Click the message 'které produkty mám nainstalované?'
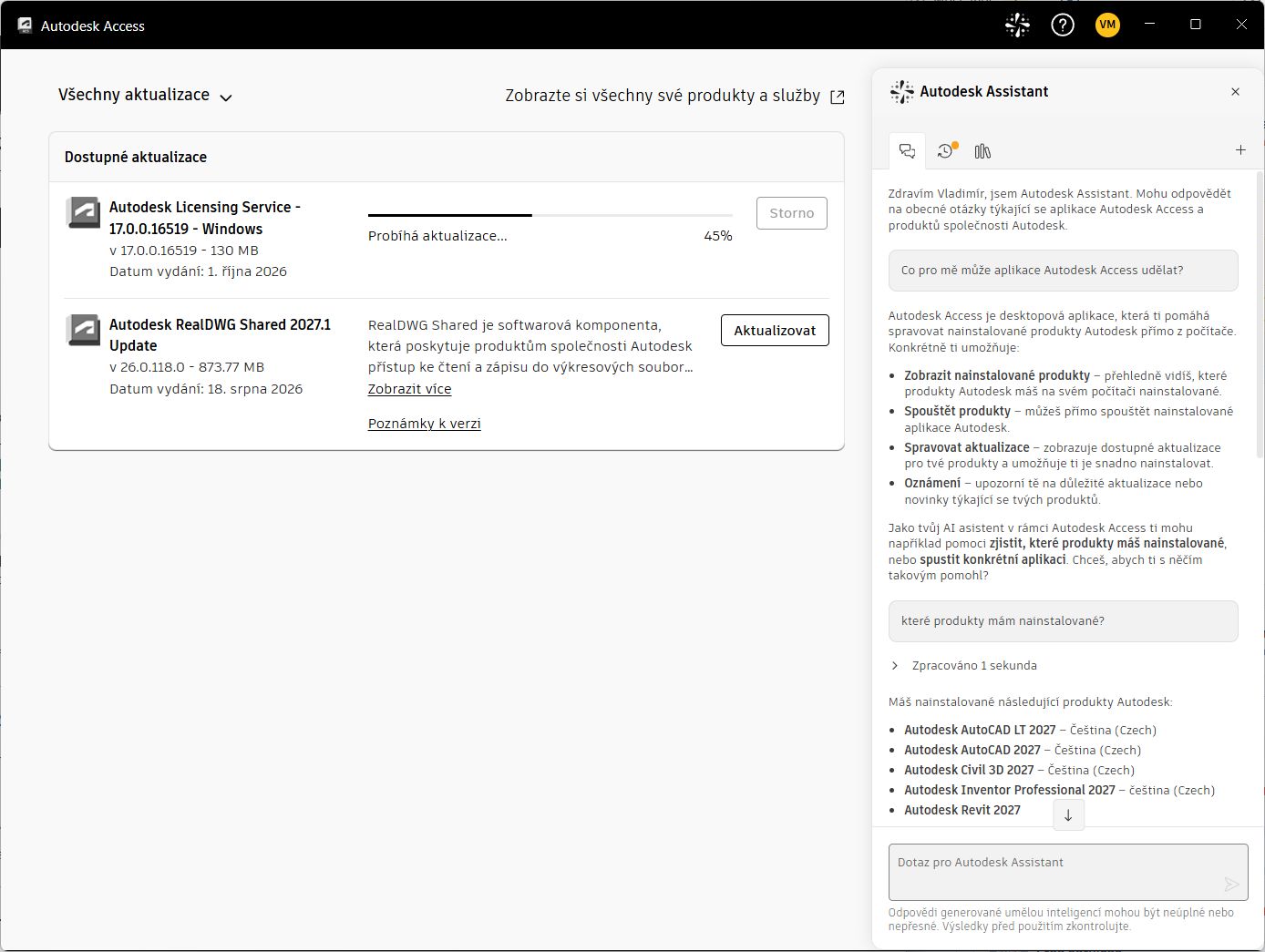 click(1064, 621)
